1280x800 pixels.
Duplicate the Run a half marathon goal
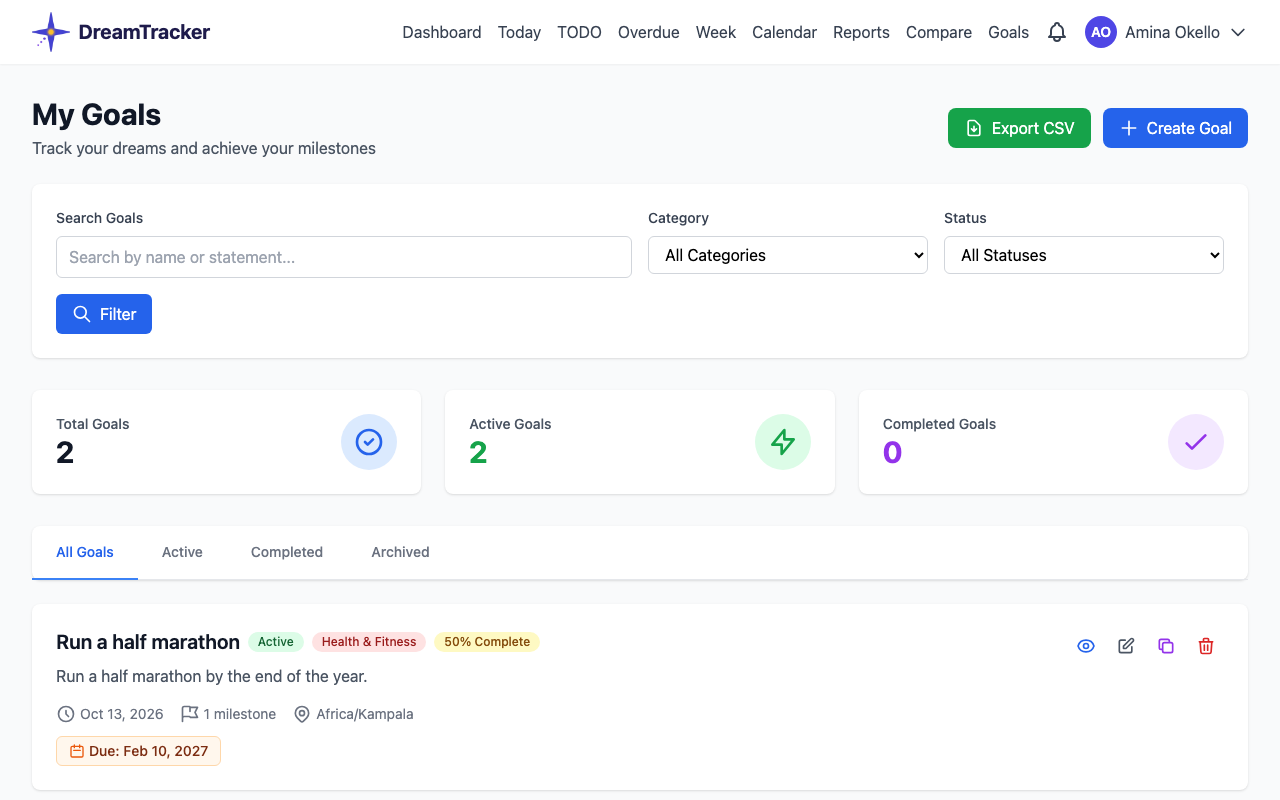coord(1166,646)
